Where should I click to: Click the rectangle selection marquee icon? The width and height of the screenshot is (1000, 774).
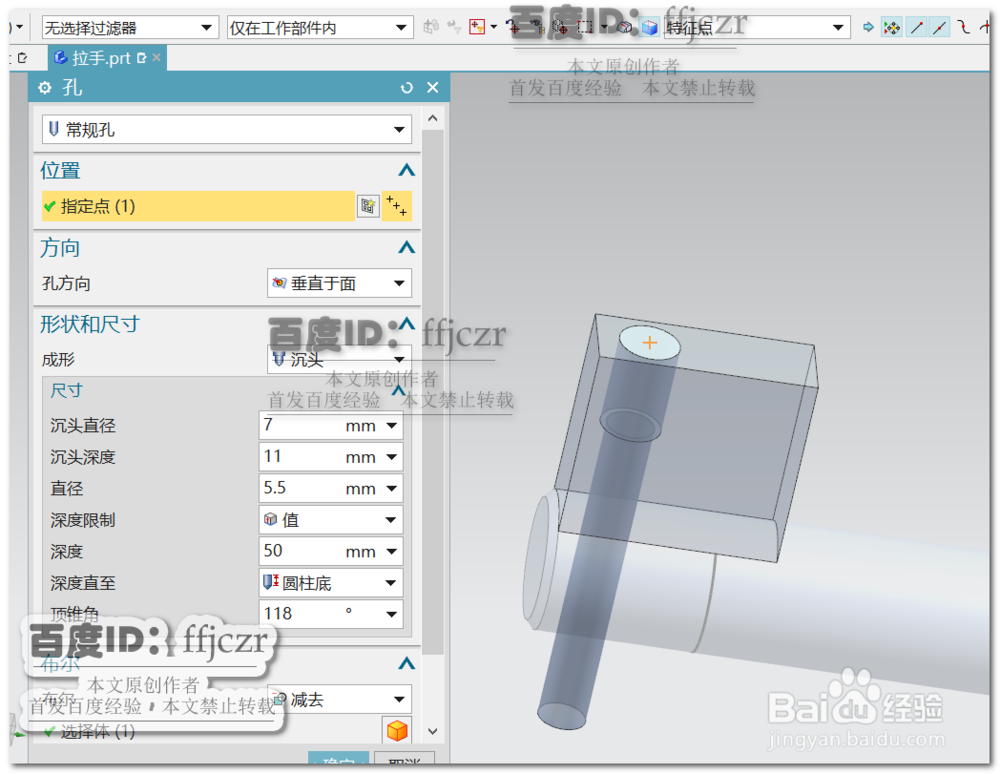click(x=585, y=27)
